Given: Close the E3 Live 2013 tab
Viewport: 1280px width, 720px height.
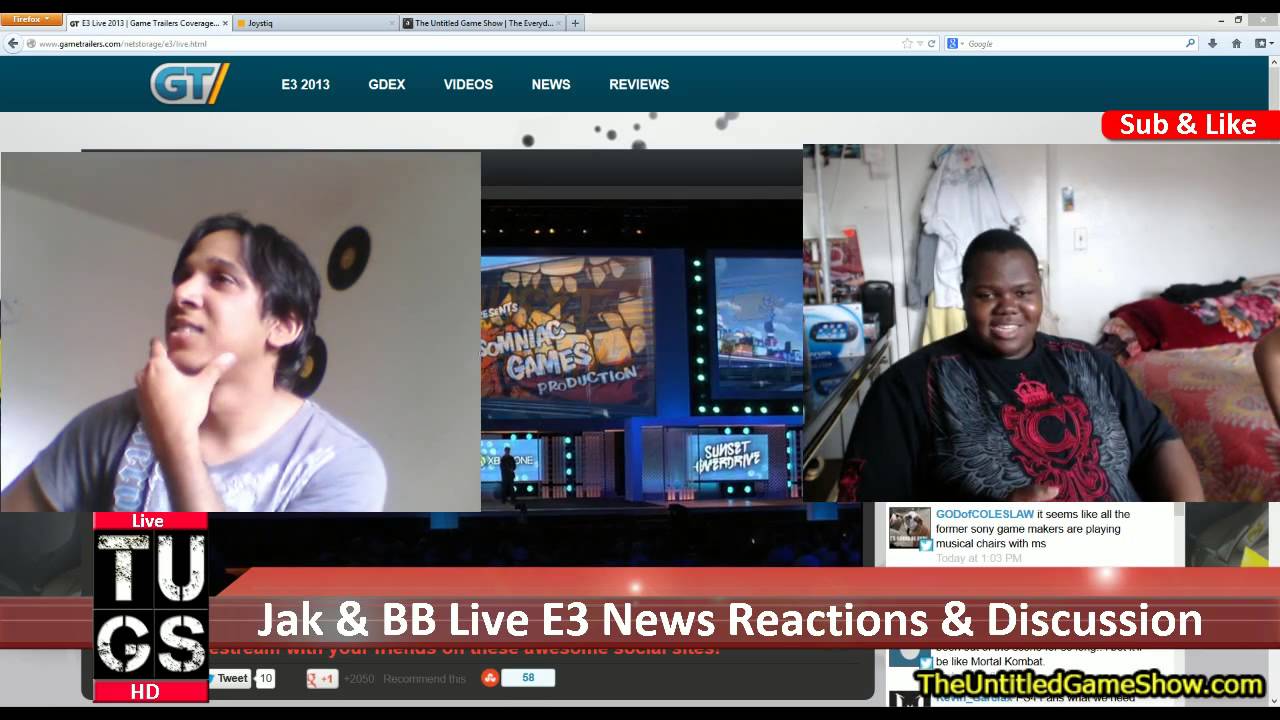Looking at the screenshot, I should click(x=224, y=23).
